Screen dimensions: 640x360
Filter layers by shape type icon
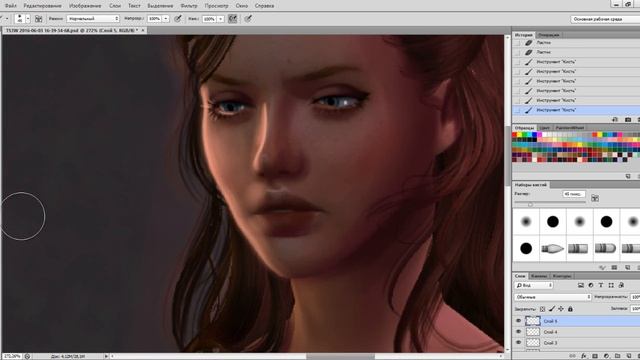(x=611, y=285)
